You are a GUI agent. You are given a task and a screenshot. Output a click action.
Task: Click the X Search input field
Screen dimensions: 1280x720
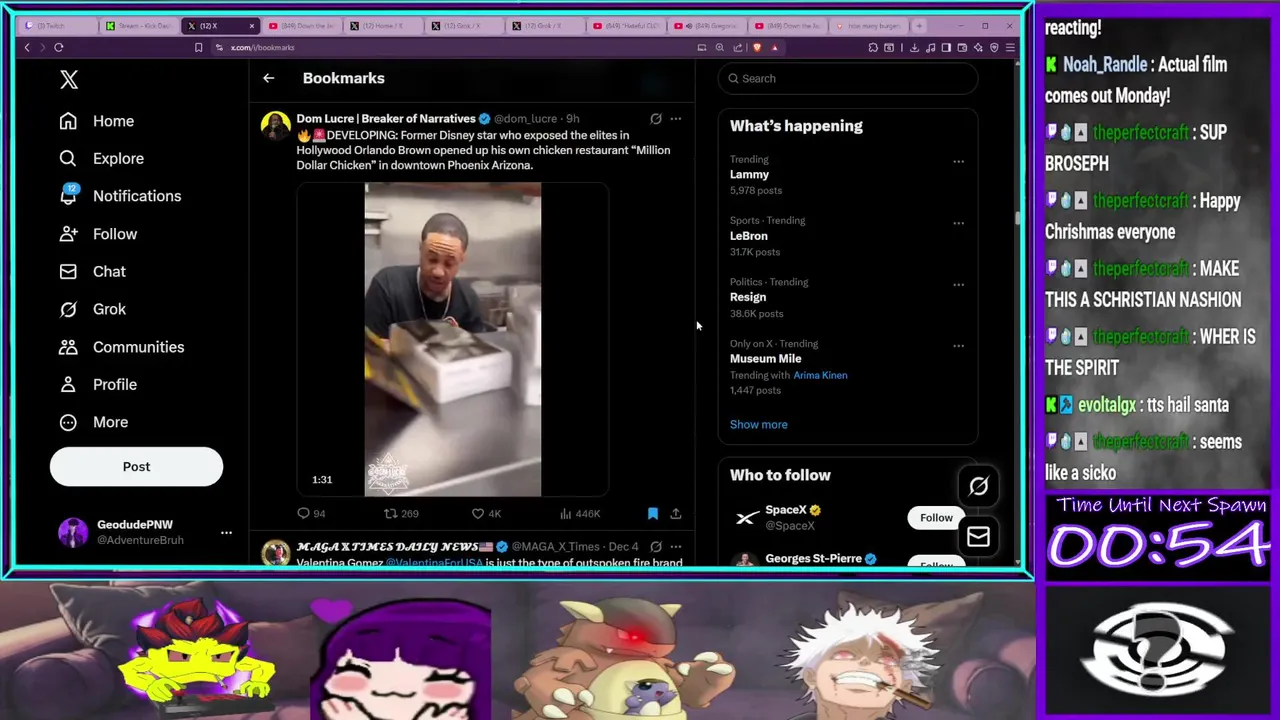(x=848, y=78)
